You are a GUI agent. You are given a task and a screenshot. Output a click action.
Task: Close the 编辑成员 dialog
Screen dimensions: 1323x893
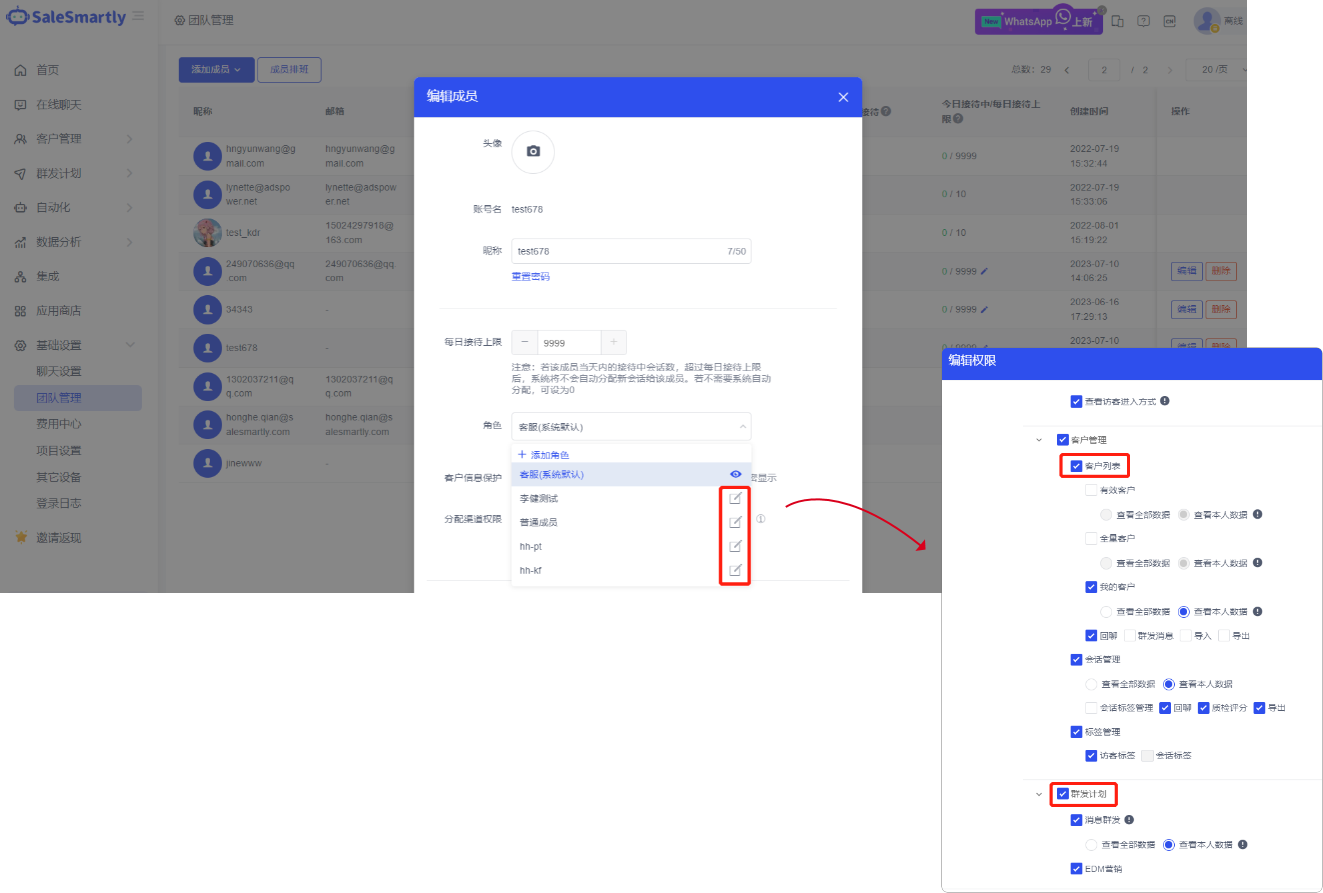pyautogui.click(x=843, y=97)
